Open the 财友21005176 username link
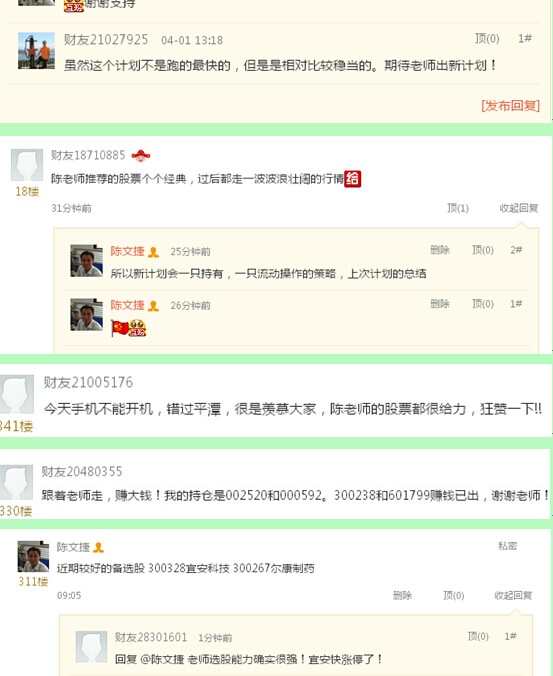553x676 pixels. tap(88, 382)
